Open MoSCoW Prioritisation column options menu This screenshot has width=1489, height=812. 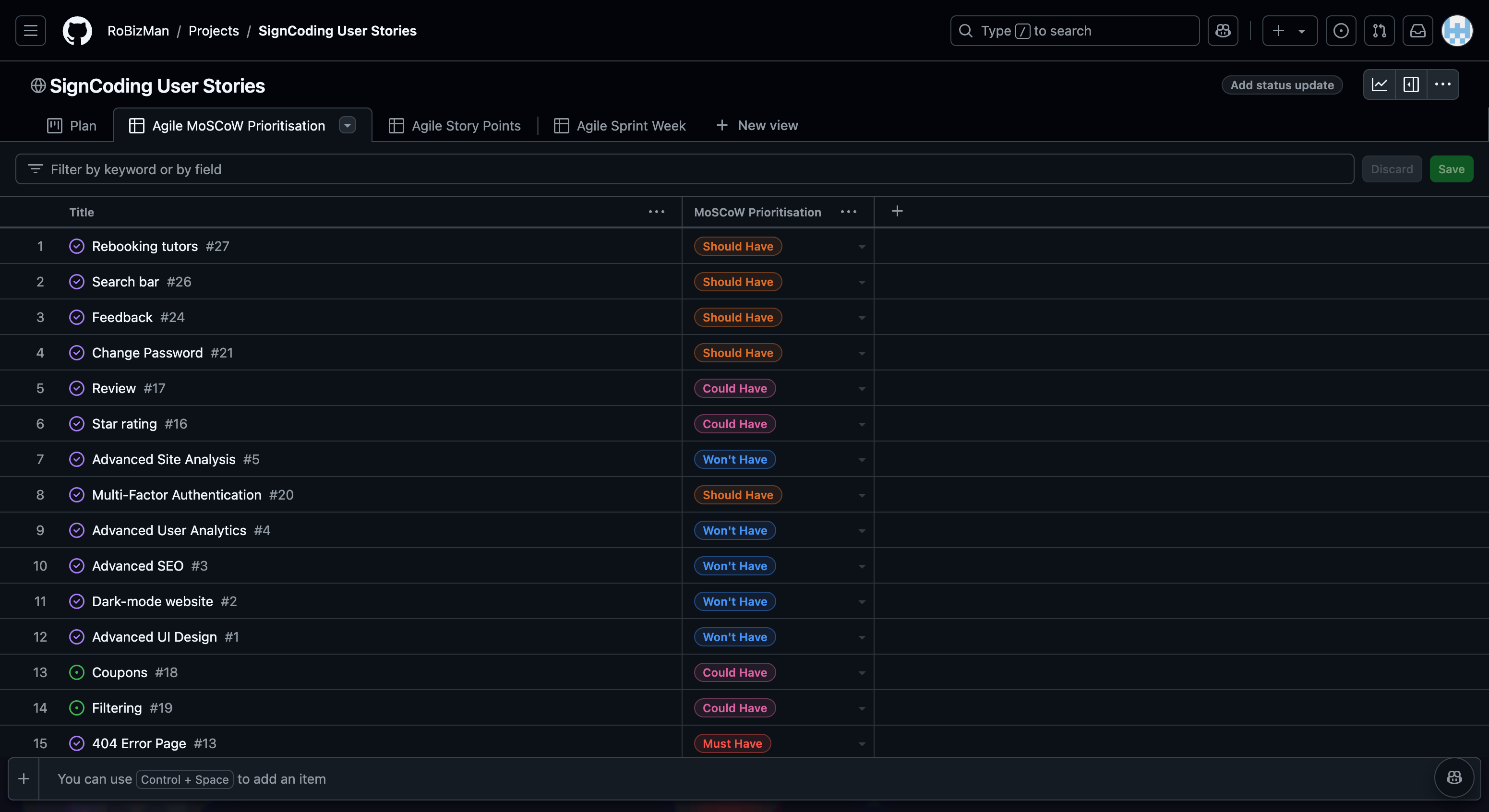point(848,212)
